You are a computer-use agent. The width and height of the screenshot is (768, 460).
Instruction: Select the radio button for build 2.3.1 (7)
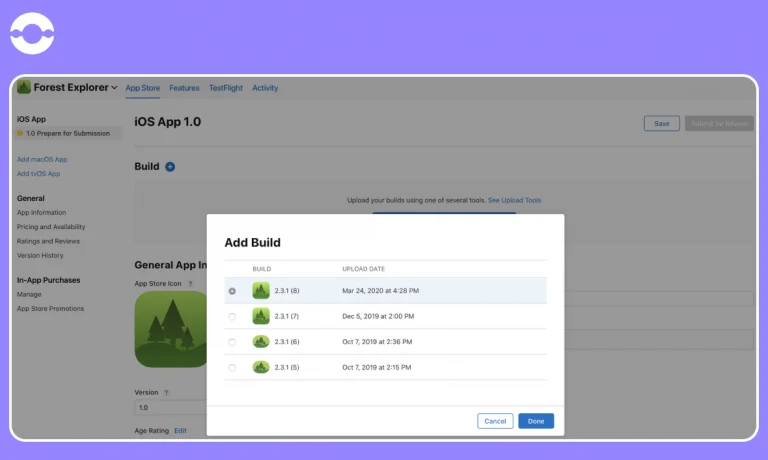click(232, 316)
